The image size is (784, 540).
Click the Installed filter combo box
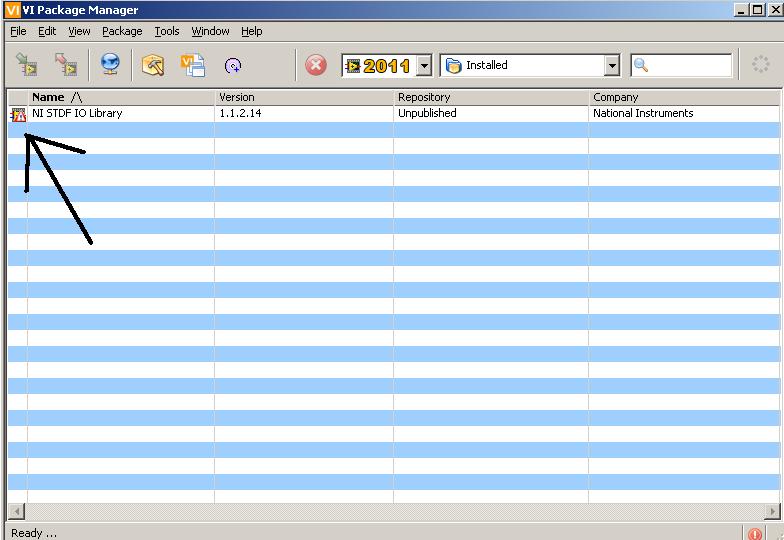click(530, 66)
